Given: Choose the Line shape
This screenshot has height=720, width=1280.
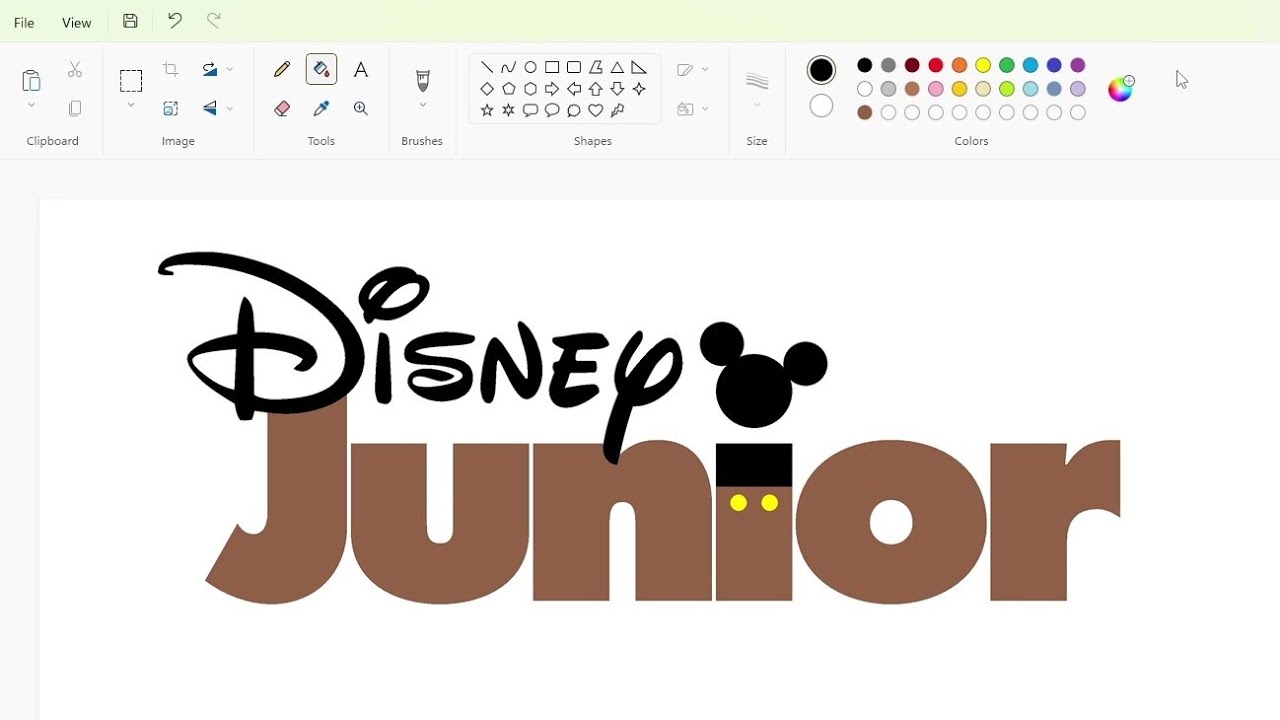Looking at the screenshot, I should [x=487, y=67].
